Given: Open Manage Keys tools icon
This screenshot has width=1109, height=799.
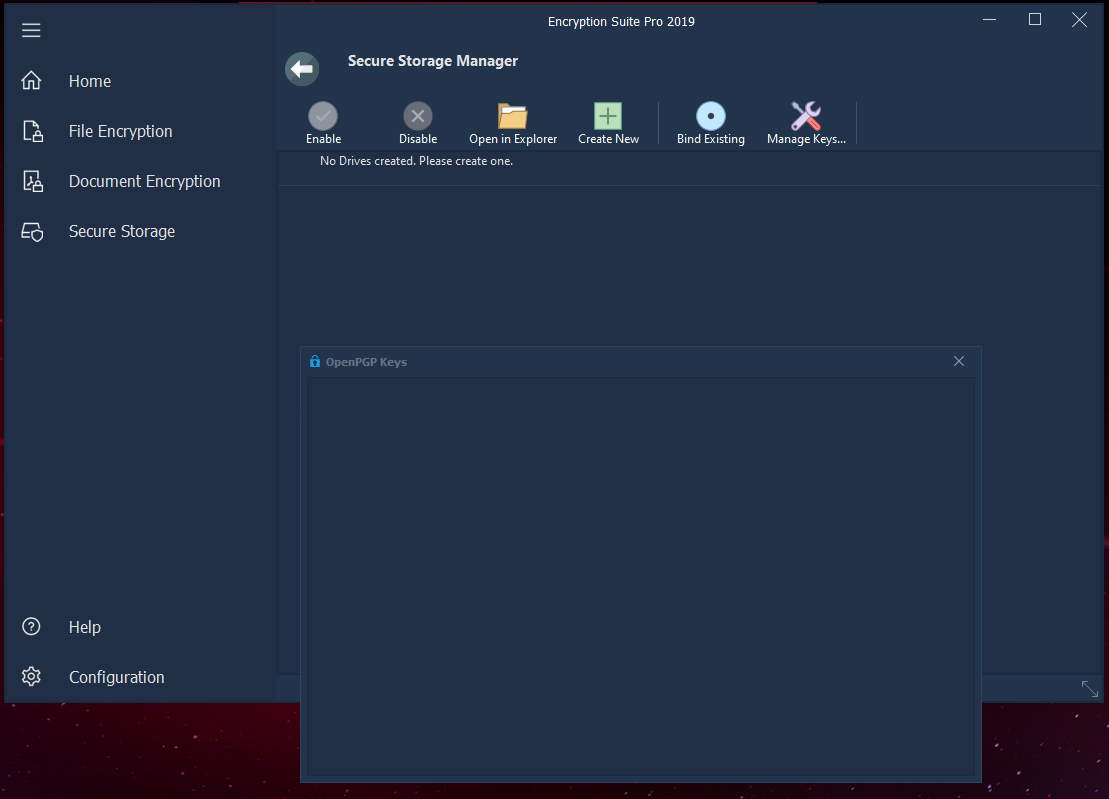Looking at the screenshot, I should 806,116.
